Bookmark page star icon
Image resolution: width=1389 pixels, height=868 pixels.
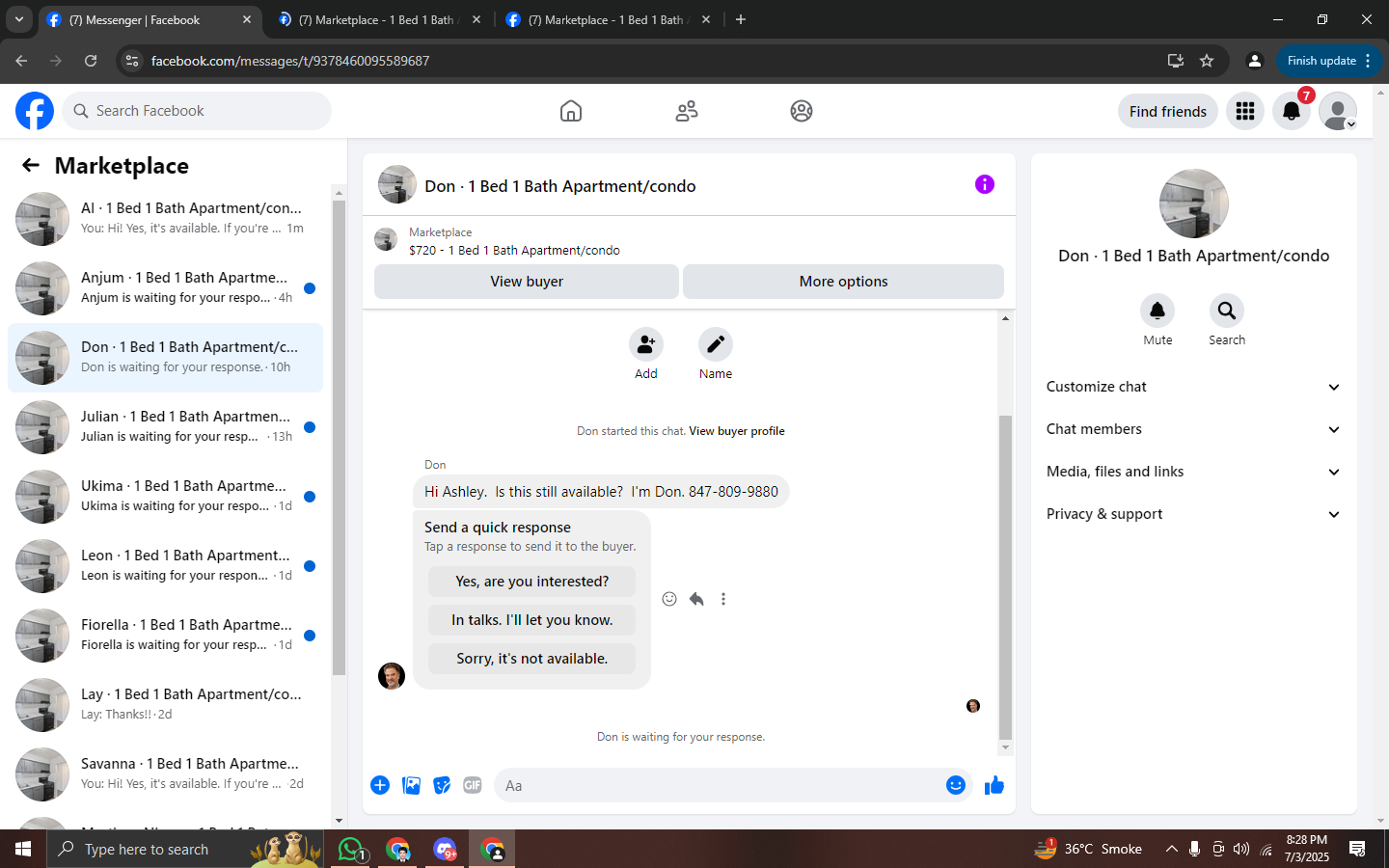pyautogui.click(x=1207, y=61)
